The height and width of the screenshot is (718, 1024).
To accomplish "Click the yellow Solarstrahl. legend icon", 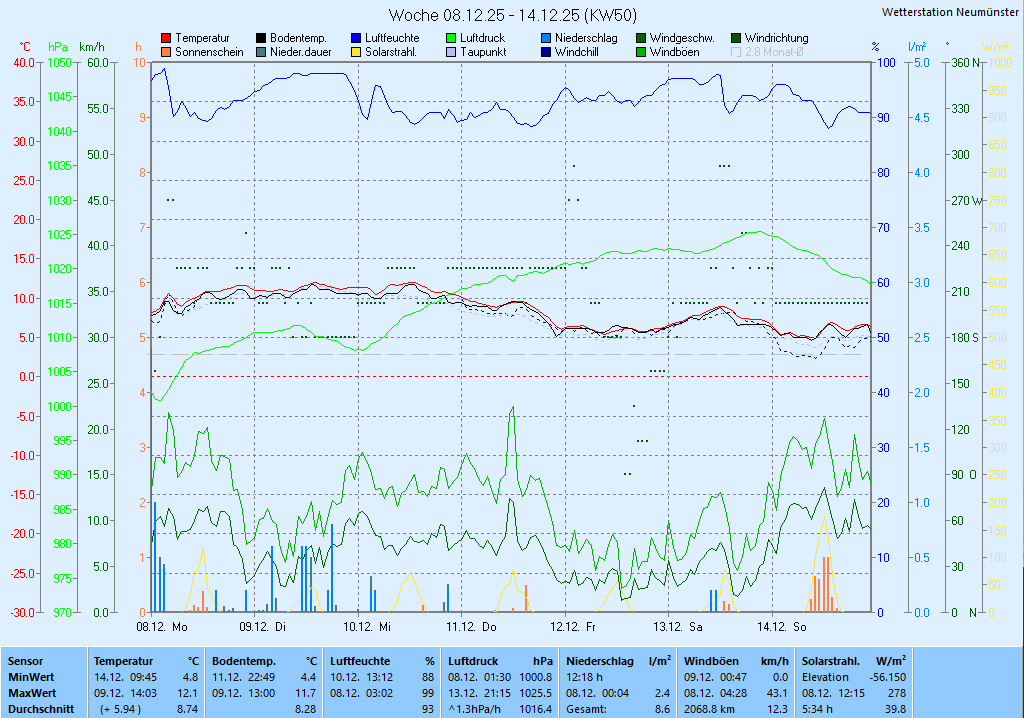I will tap(356, 52).
